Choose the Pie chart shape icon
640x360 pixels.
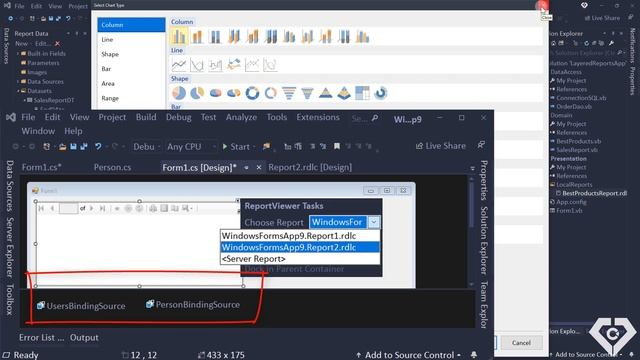coord(179,93)
